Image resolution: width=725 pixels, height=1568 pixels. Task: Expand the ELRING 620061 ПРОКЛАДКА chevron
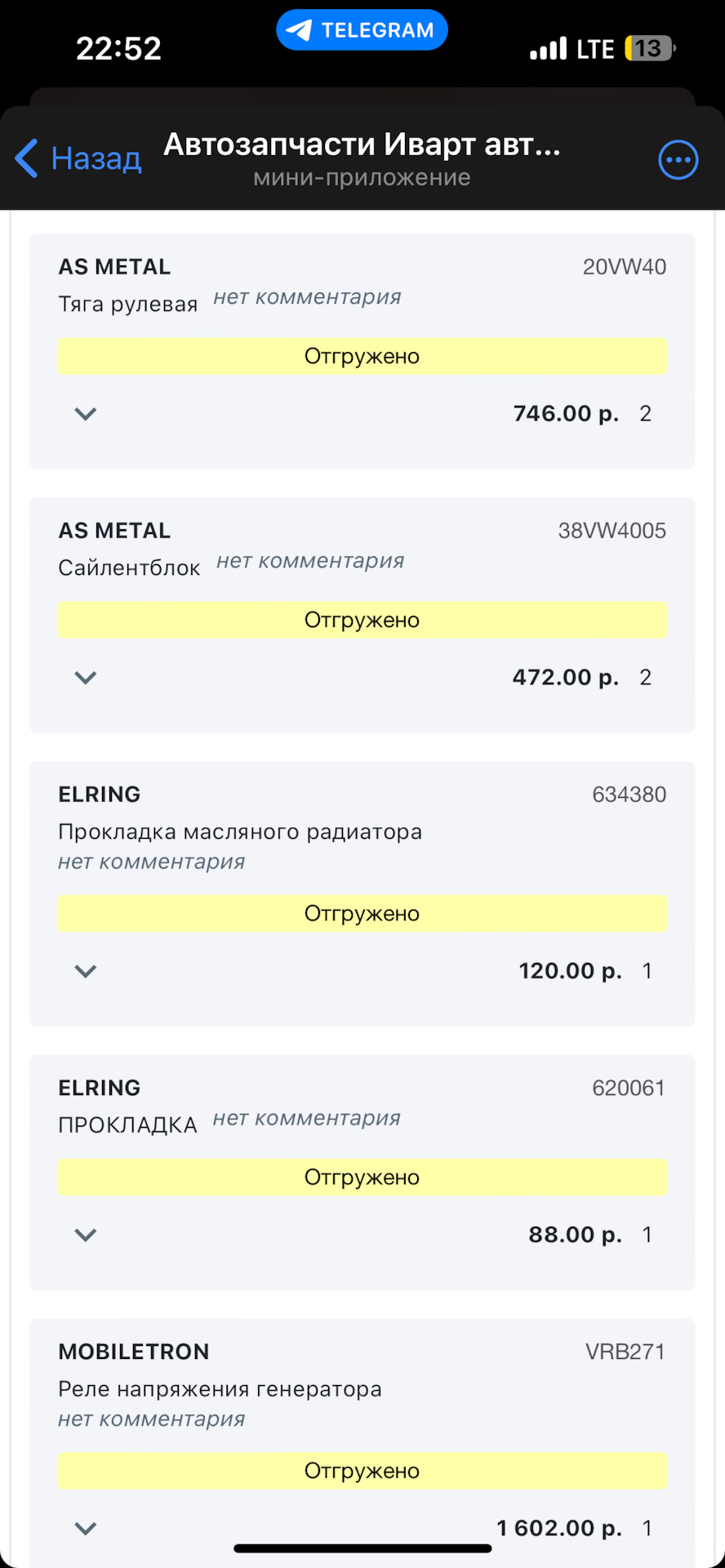coord(86,1235)
